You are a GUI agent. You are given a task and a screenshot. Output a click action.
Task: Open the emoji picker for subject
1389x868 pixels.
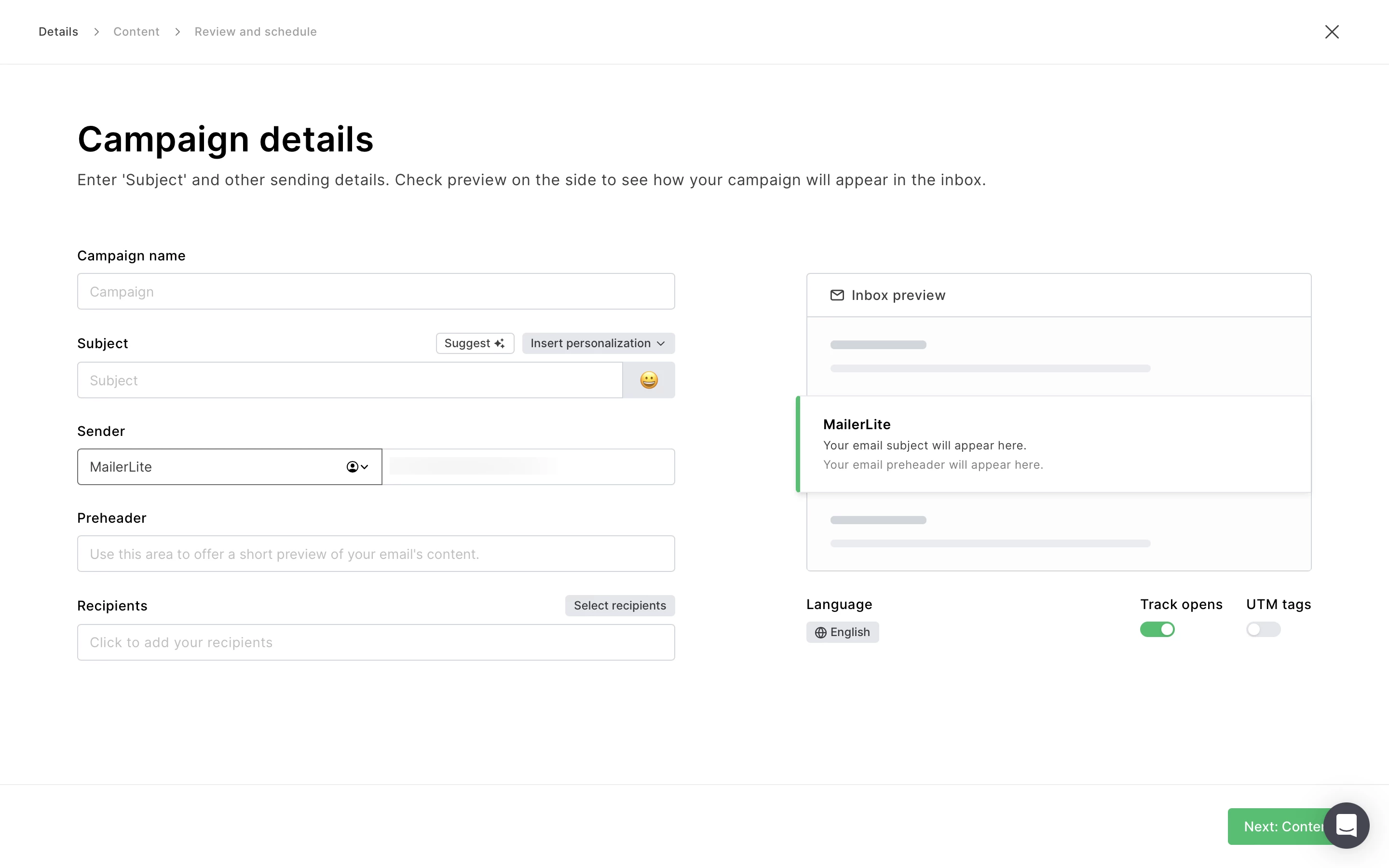click(649, 380)
